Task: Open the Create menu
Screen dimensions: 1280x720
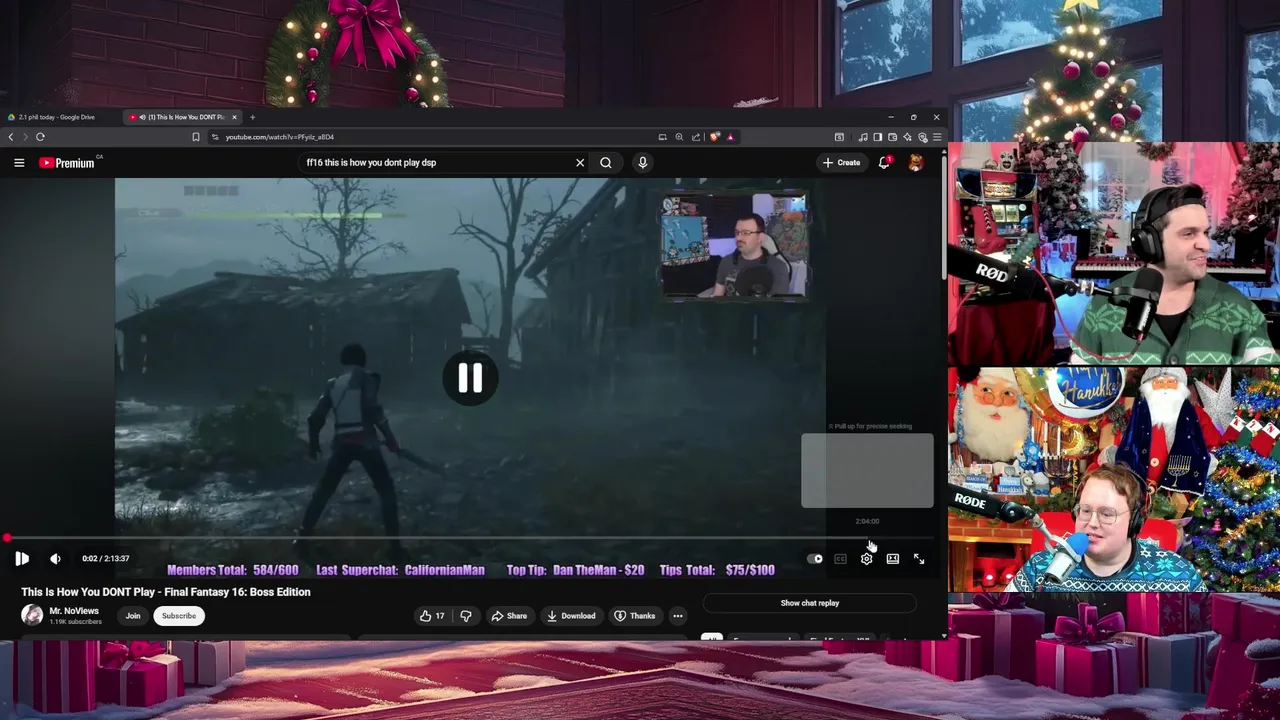Action: [841, 162]
